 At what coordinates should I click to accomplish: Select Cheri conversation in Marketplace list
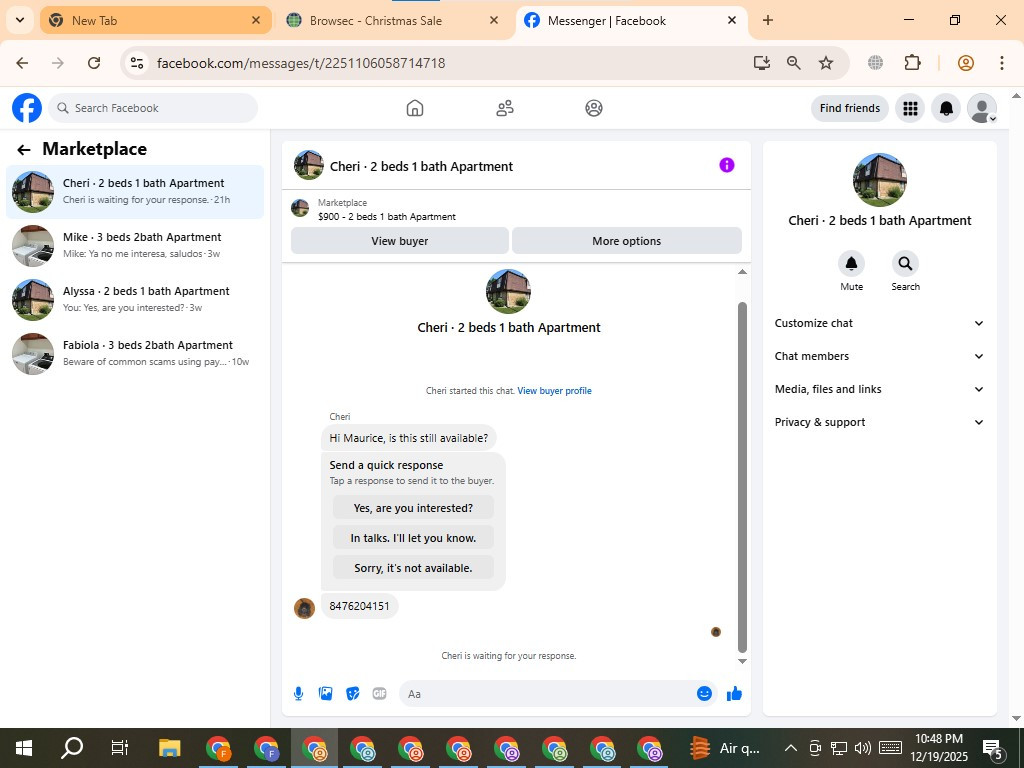pyautogui.click(x=135, y=191)
